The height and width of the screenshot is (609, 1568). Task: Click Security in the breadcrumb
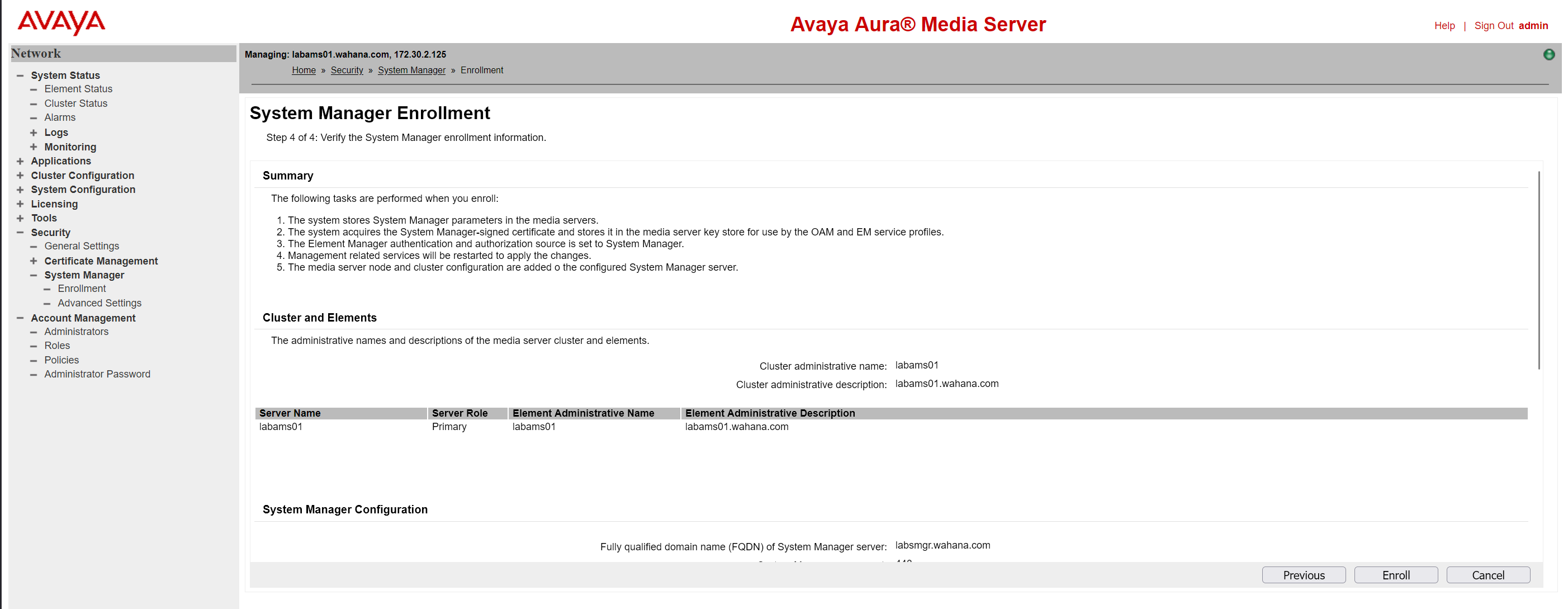[347, 70]
